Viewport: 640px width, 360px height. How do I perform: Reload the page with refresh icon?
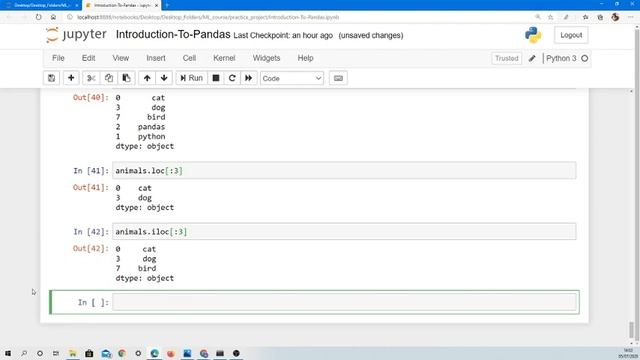(38, 17)
